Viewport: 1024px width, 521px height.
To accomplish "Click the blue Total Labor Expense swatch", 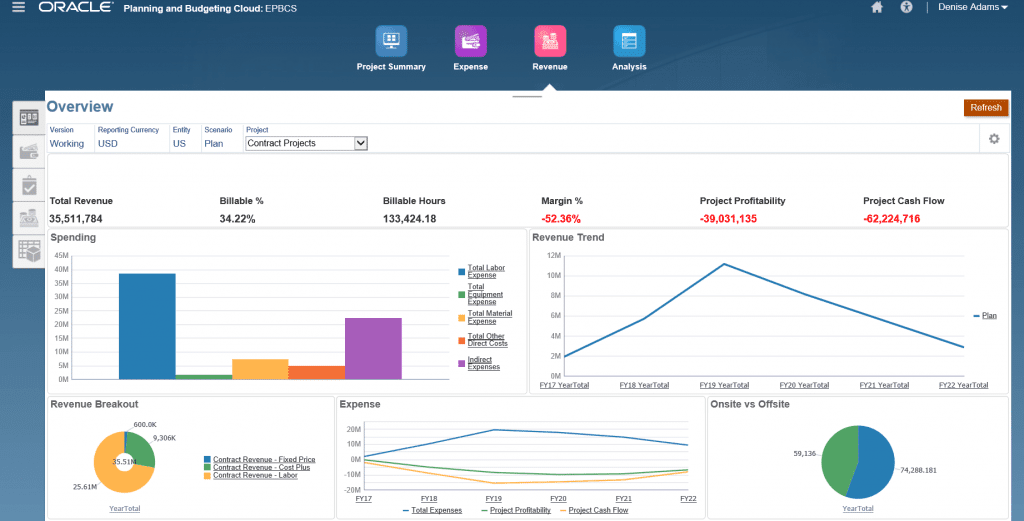I will coord(462,271).
